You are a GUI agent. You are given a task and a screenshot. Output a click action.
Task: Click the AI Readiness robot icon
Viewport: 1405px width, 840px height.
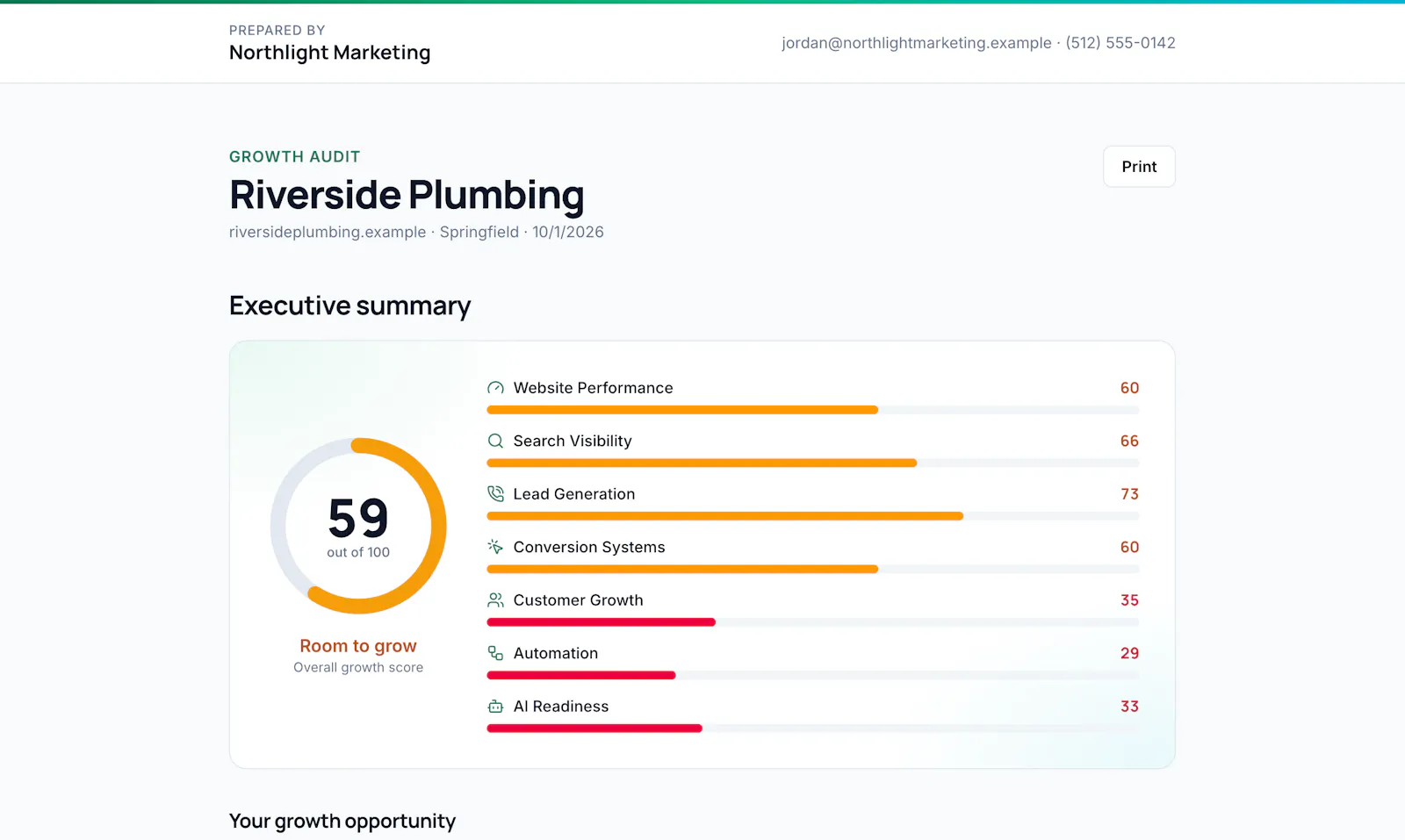click(495, 707)
